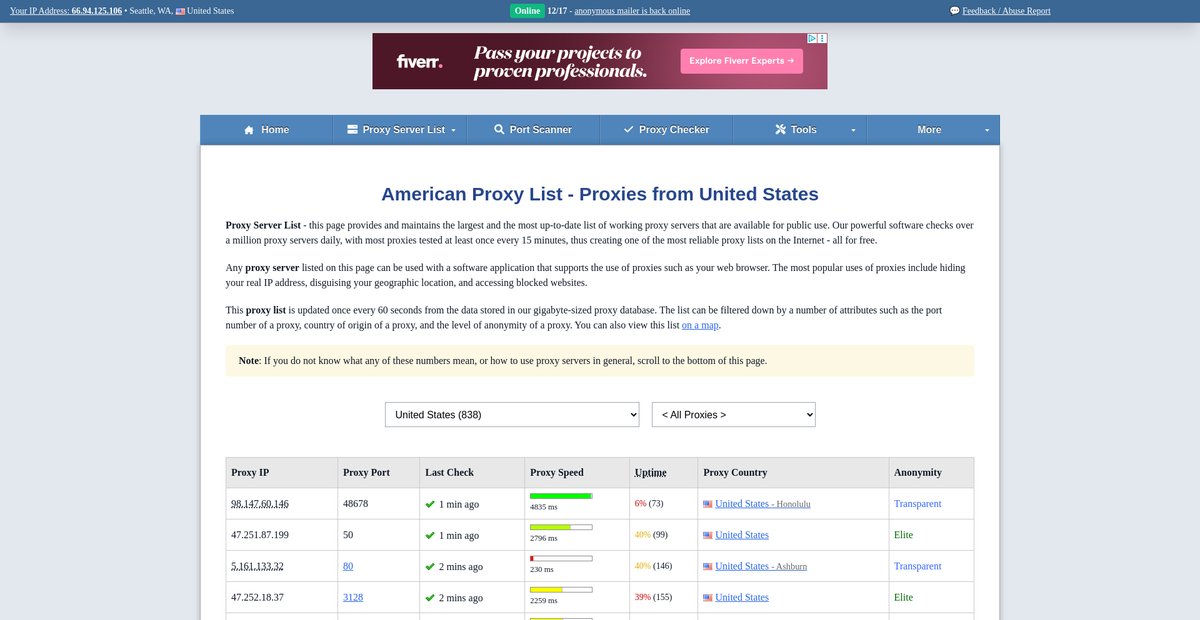Open the Proxy Checker menu item
Image resolution: width=1200 pixels, height=620 pixels.
666,130
